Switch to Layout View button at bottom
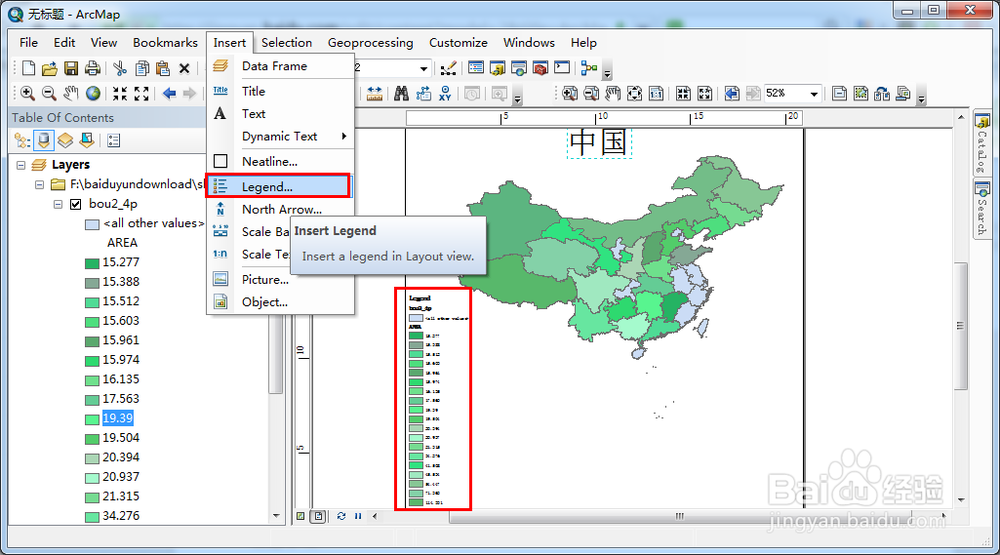Viewport: 1000px width, 555px height. tap(318, 516)
